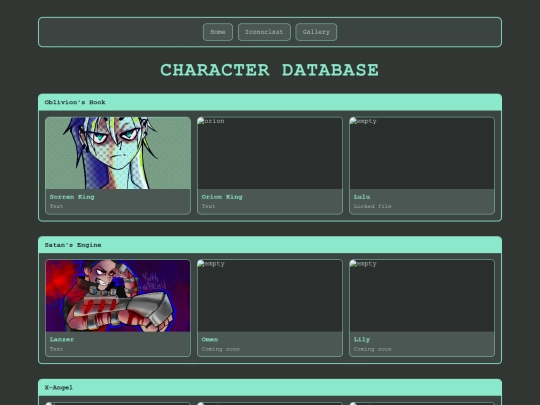The width and height of the screenshot is (540, 405).
Task: Click the broken image icon on Lily card
Action: pyautogui.click(x=353, y=264)
